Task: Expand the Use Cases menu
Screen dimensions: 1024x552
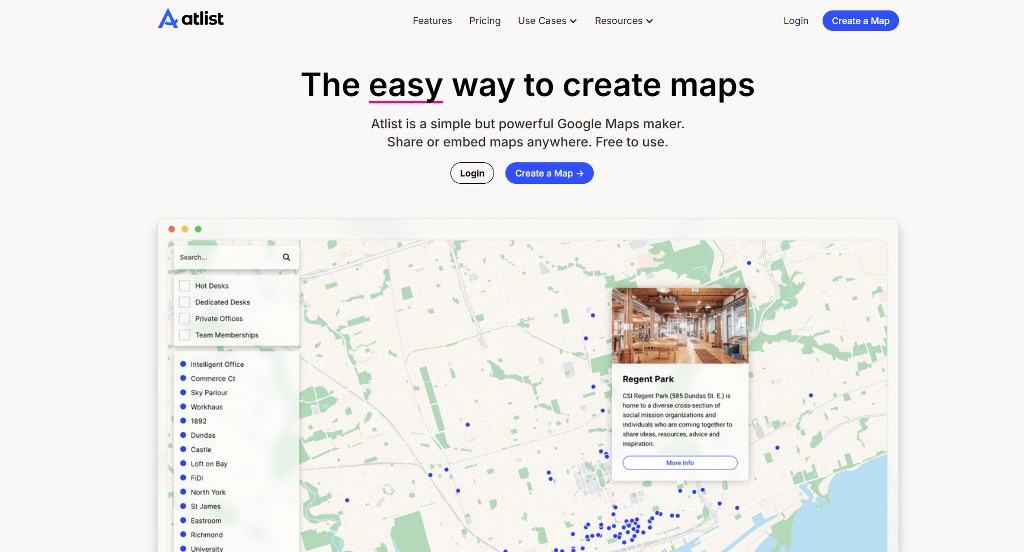Action: pyautogui.click(x=547, y=21)
